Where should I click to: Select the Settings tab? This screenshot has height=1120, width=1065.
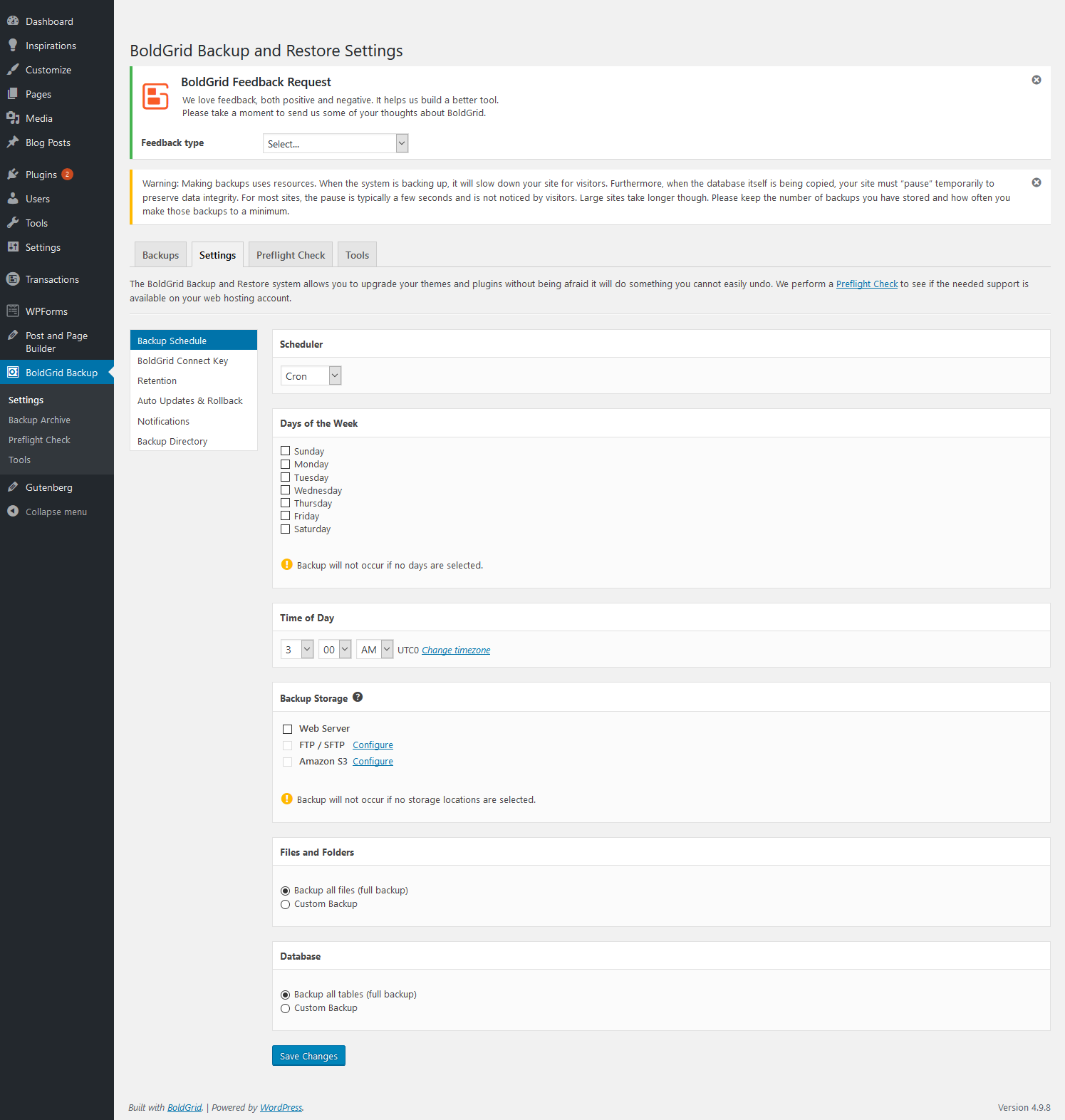coord(218,255)
